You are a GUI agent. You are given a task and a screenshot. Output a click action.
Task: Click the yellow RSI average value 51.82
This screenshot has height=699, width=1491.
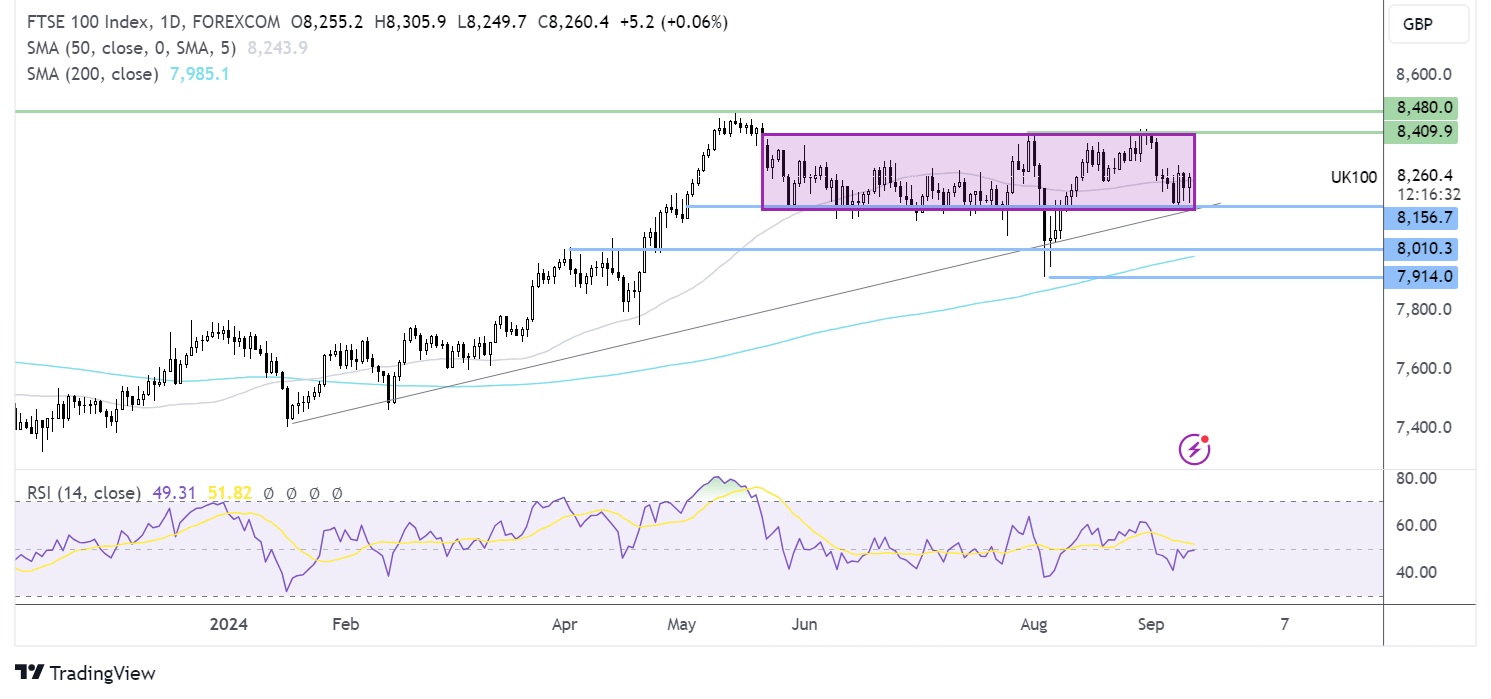(x=231, y=493)
